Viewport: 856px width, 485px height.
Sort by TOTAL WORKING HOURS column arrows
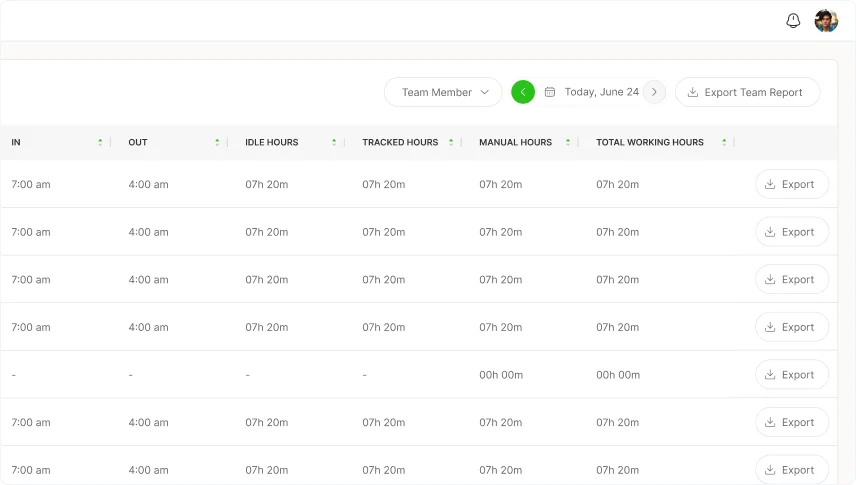(720, 142)
